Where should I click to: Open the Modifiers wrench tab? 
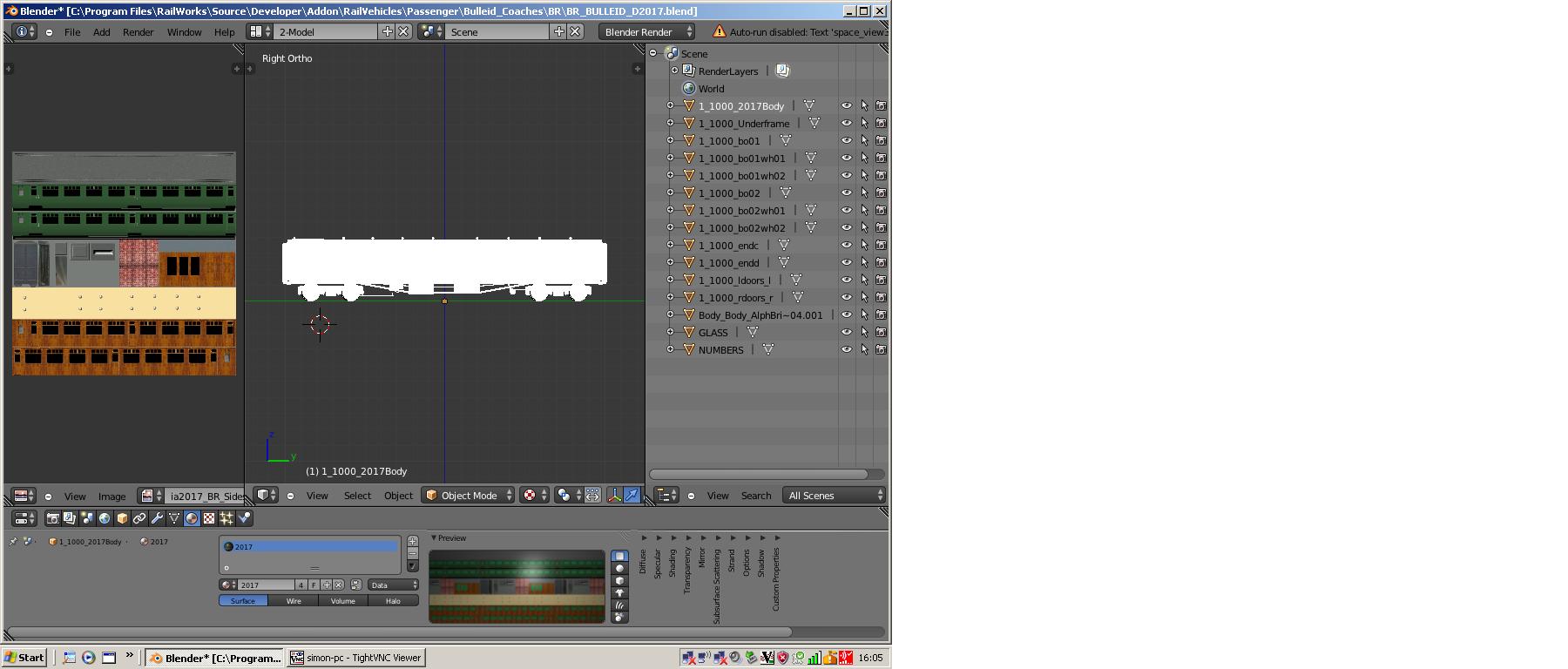157,518
